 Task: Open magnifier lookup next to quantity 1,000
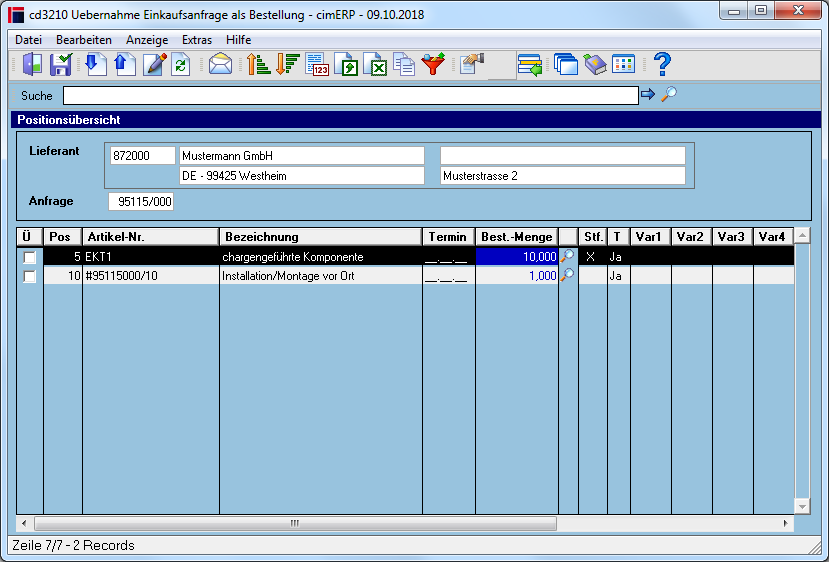(567, 275)
